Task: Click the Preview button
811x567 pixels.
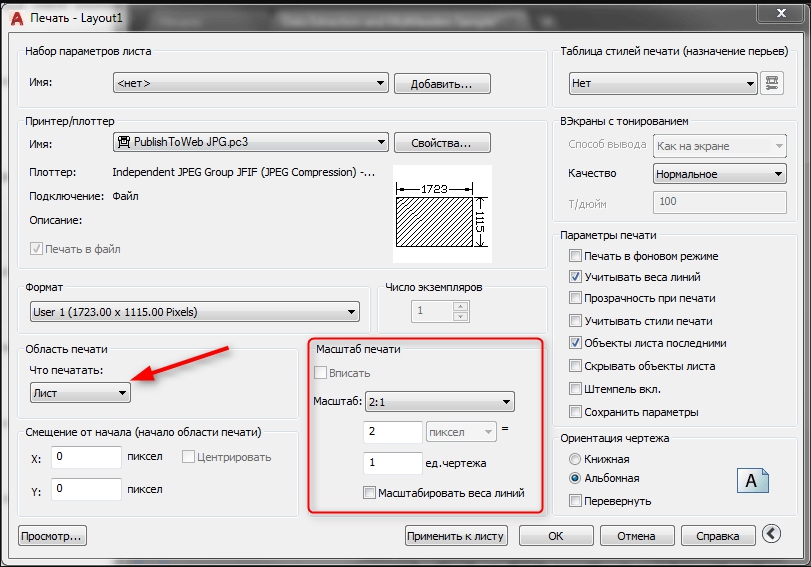Action: 53,536
